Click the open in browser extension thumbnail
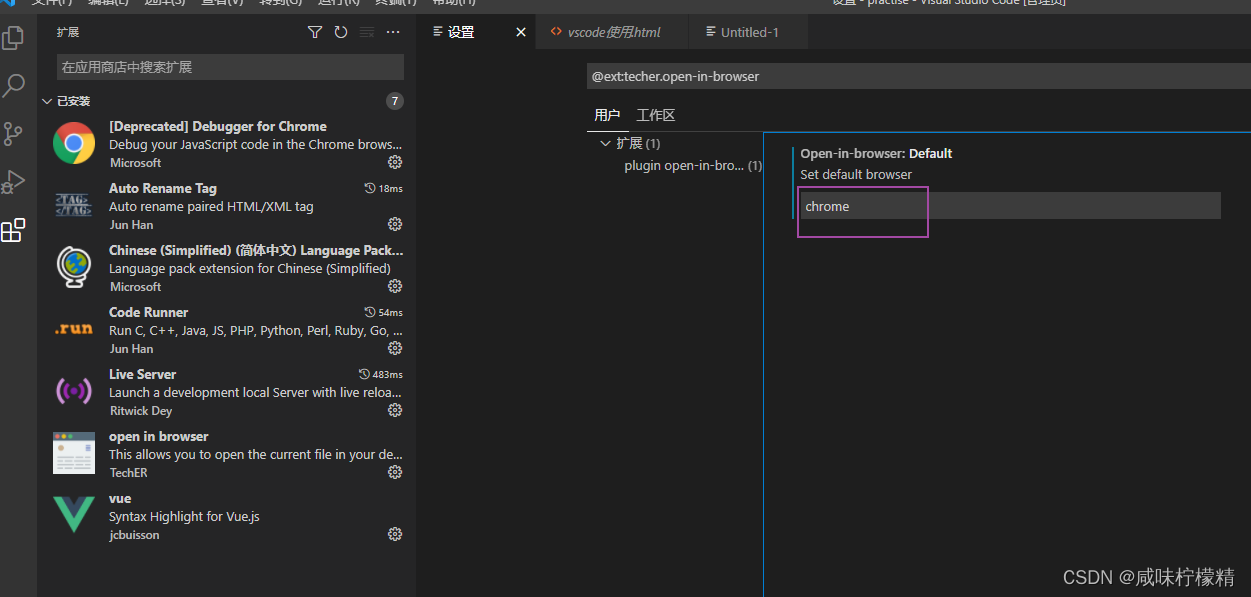 74,453
